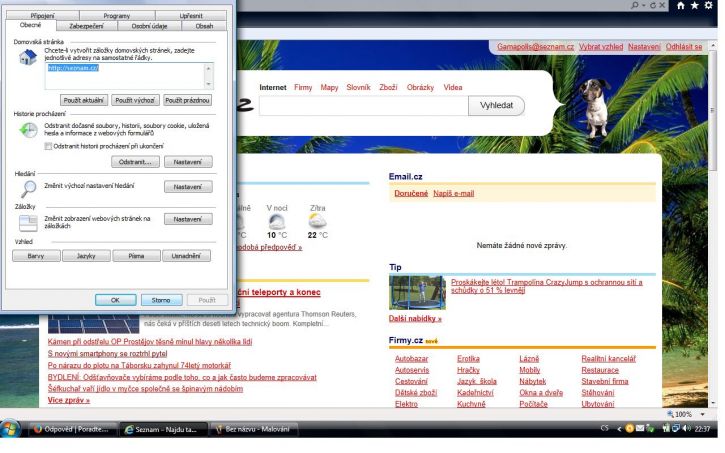Image resolution: width=725 pixels, height=453 pixels.
Task: Open the Windows Start button
Action: pyautogui.click(x=10, y=429)
